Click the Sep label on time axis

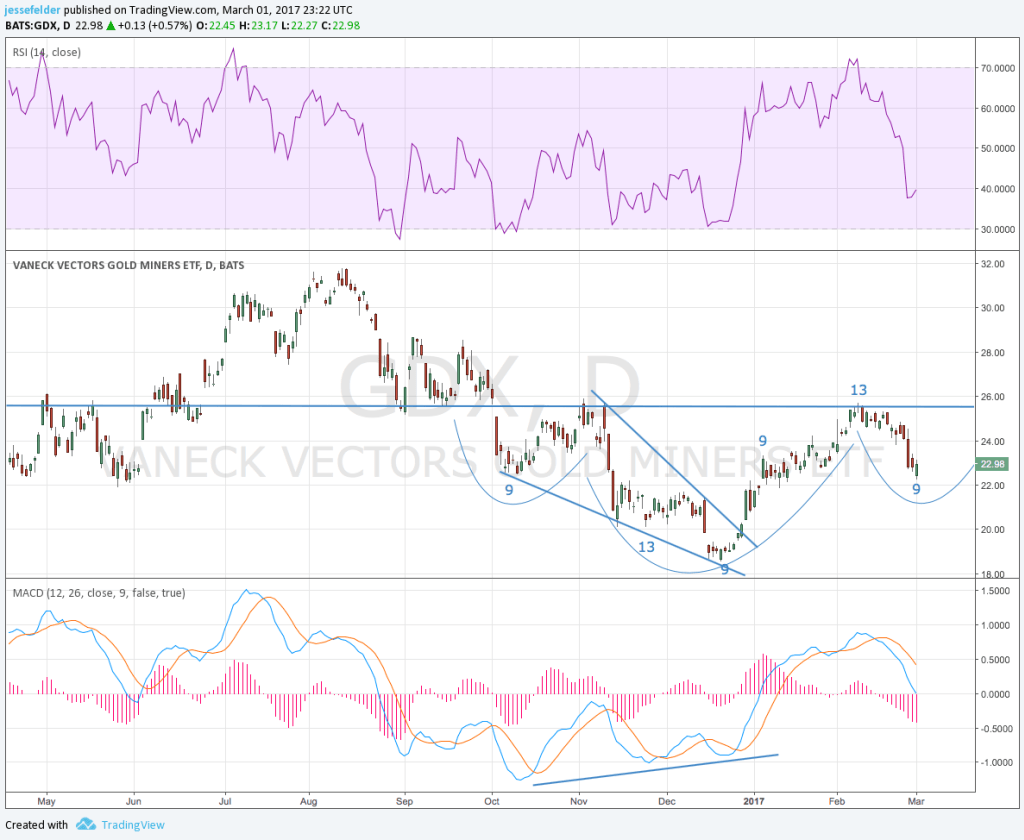[x=404, y=801]
